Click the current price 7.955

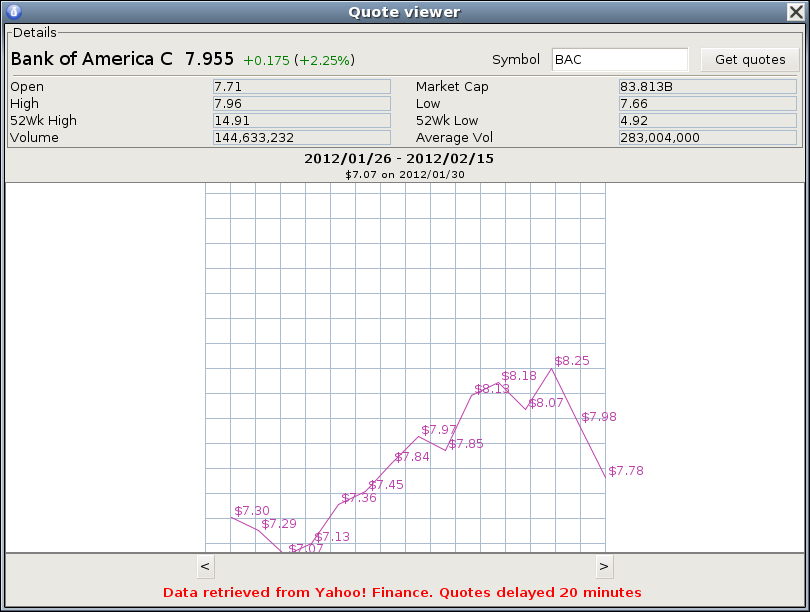click(209, 59)
